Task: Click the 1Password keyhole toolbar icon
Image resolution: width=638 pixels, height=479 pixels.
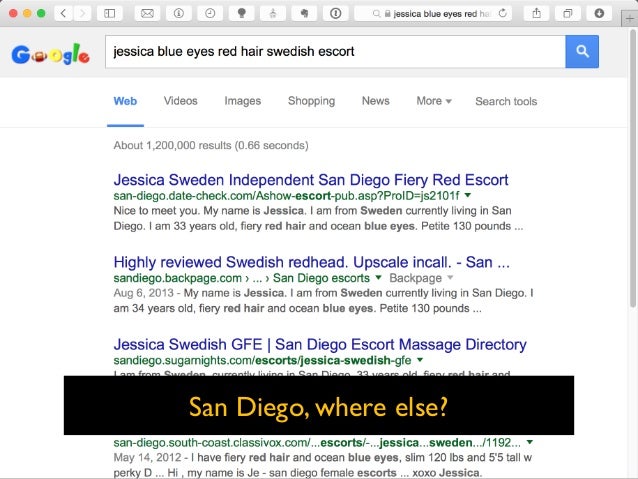Action: 336,13
